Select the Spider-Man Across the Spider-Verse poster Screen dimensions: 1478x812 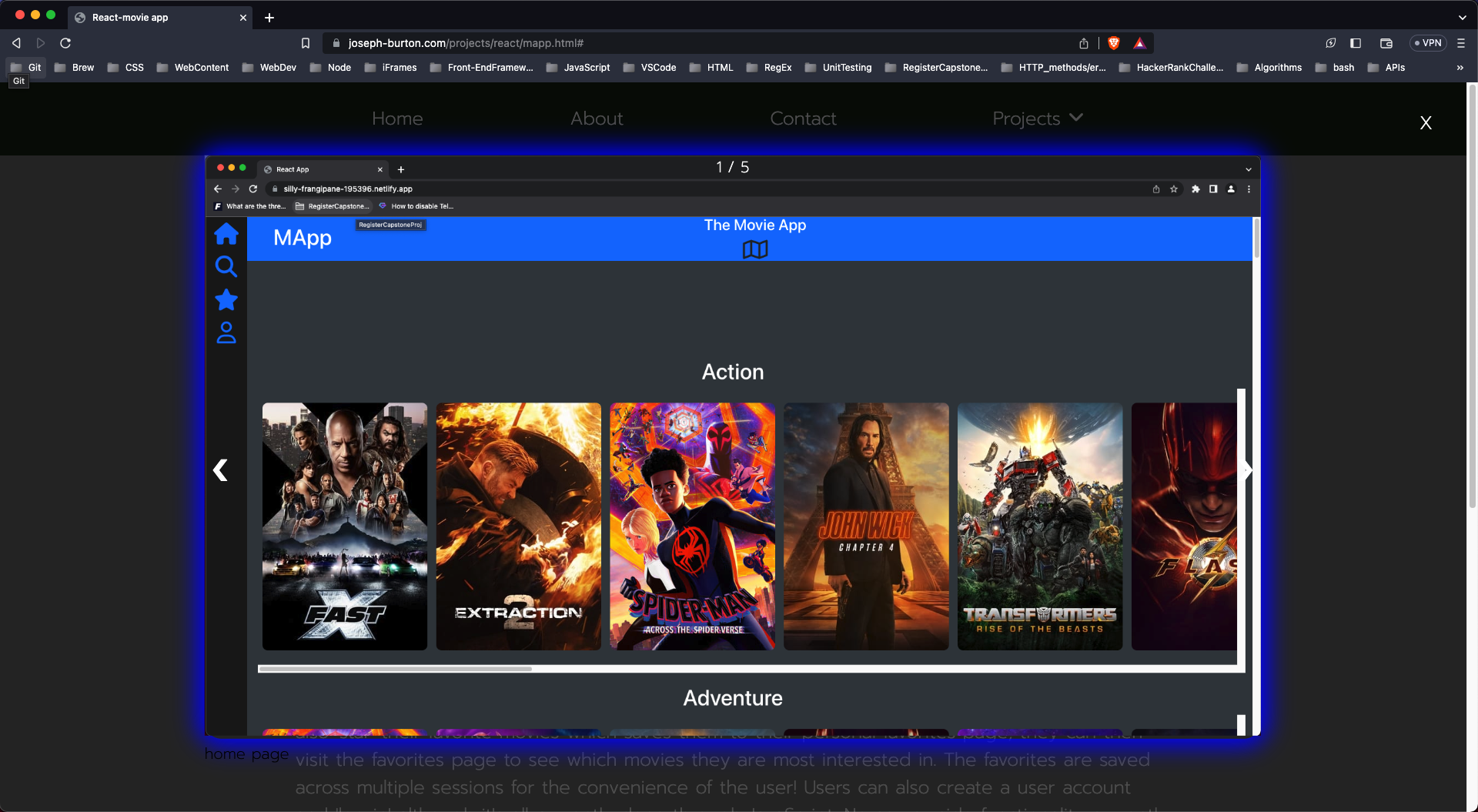pos(693,526)
